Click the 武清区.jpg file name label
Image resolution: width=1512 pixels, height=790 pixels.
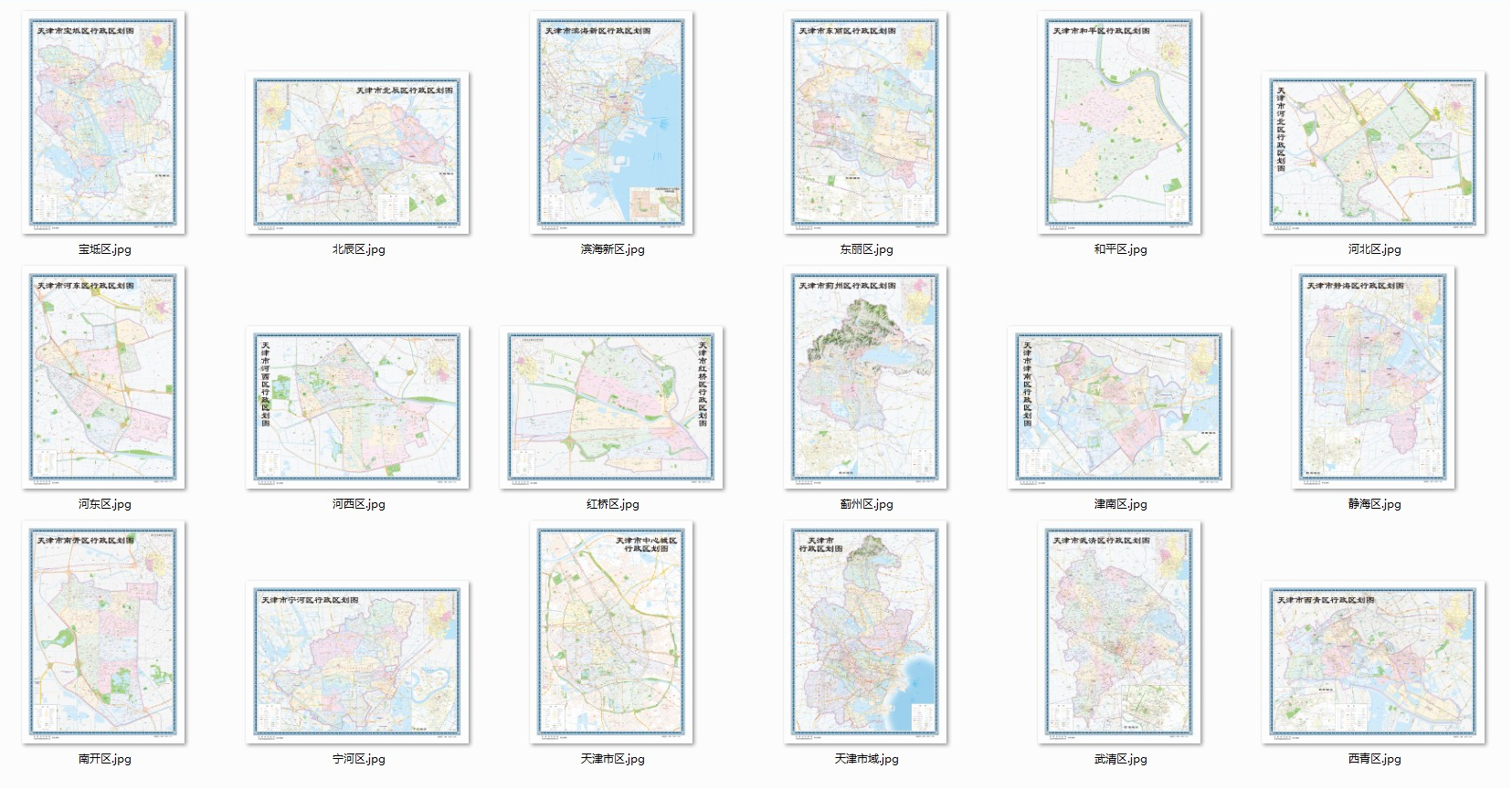click(1120, 759)
